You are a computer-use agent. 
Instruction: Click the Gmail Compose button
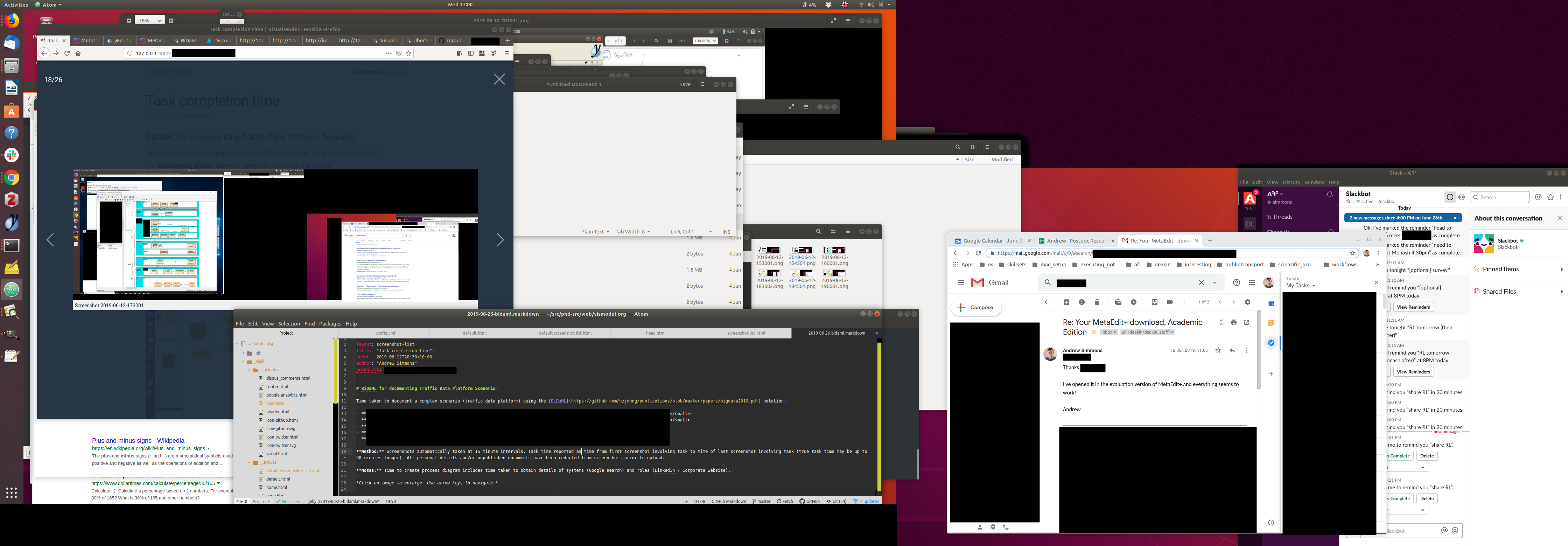click(x=976, y=307)
